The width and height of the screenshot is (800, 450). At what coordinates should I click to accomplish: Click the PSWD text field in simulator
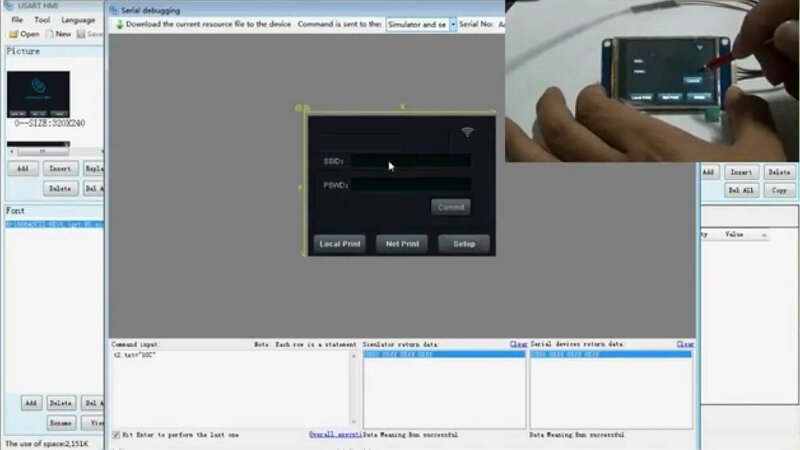[411, 185]
